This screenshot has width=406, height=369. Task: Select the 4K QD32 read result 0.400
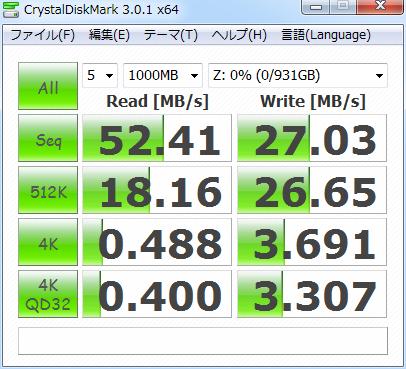[157, 294]
